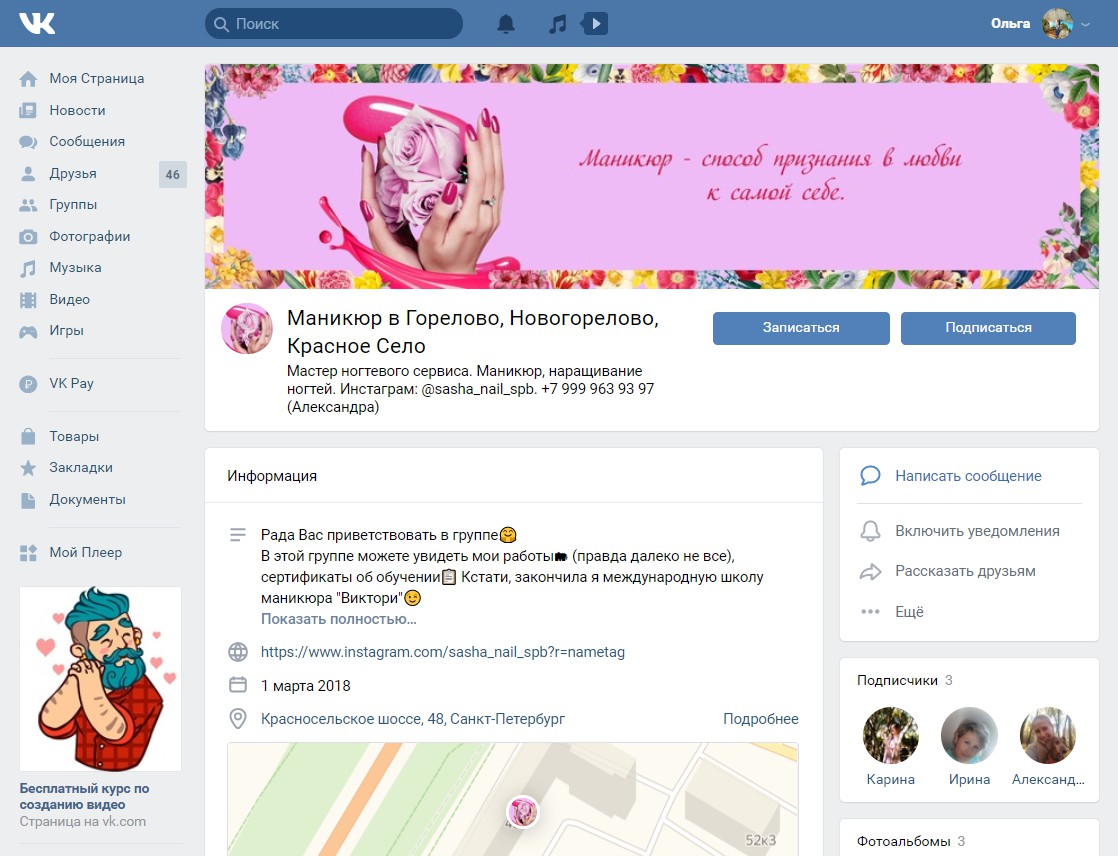Screen dimensions: 1118x856
Task: Open the profile dropdown arrow next to Ольга
Action: click(1085, 24)
